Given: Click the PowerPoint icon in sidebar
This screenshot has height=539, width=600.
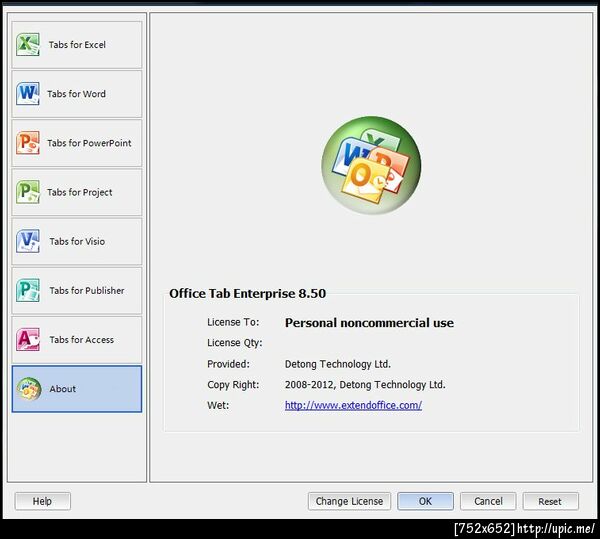Looking at the screenshot, I should coord(28,143).
